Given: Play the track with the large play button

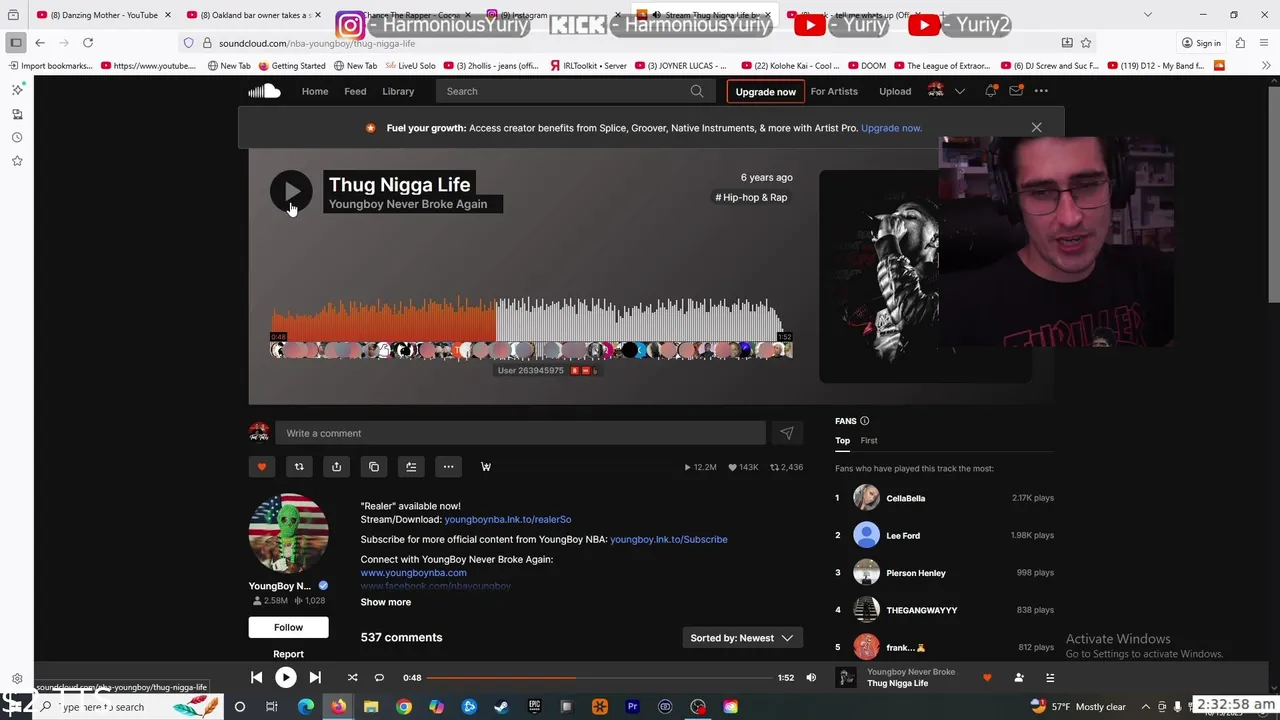Looking at the screenshot, I should [290, 192].
